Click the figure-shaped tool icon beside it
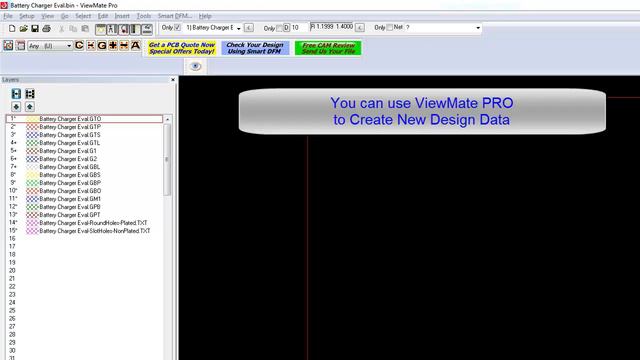The height and width of the screenshot is (360, 640). click(x=112, y=29)
